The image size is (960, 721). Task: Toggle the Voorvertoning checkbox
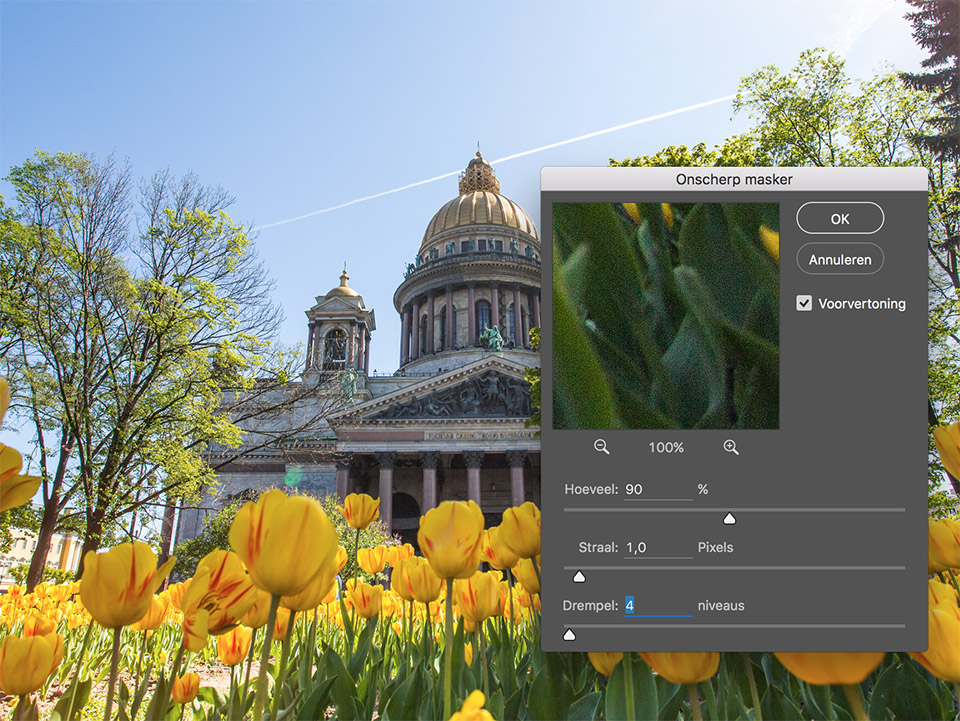pos(804,303)
